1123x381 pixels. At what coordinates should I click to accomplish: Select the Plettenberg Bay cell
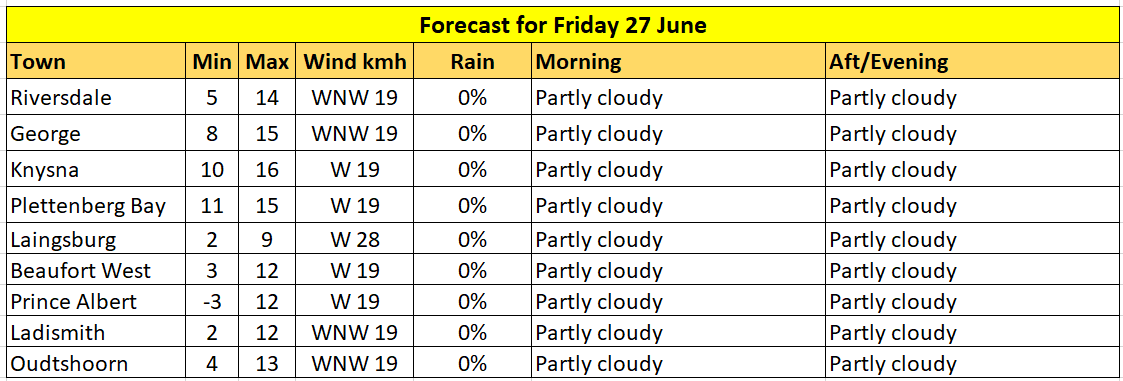tap(97, 206)
